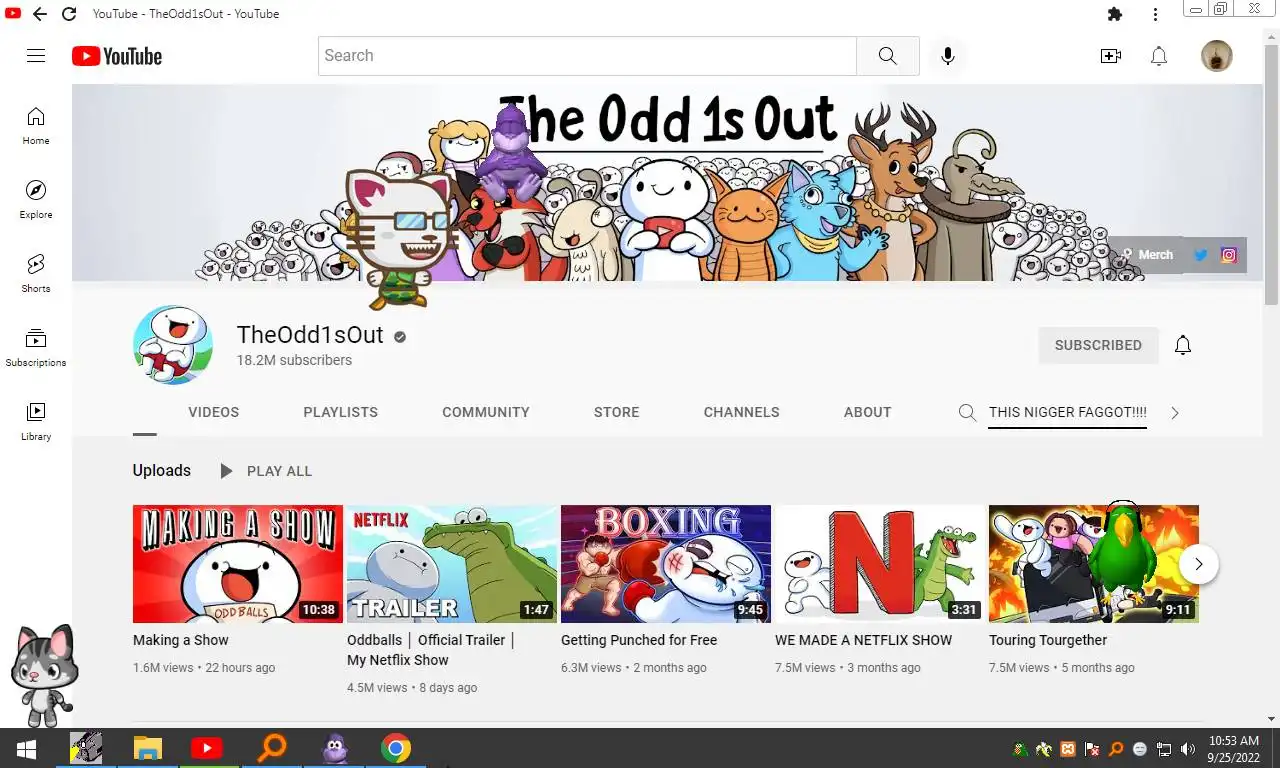This screenshot has width=1280, height=768.
Task: Open the YouTube hamburger guide menu
Action: pos(36,56)
